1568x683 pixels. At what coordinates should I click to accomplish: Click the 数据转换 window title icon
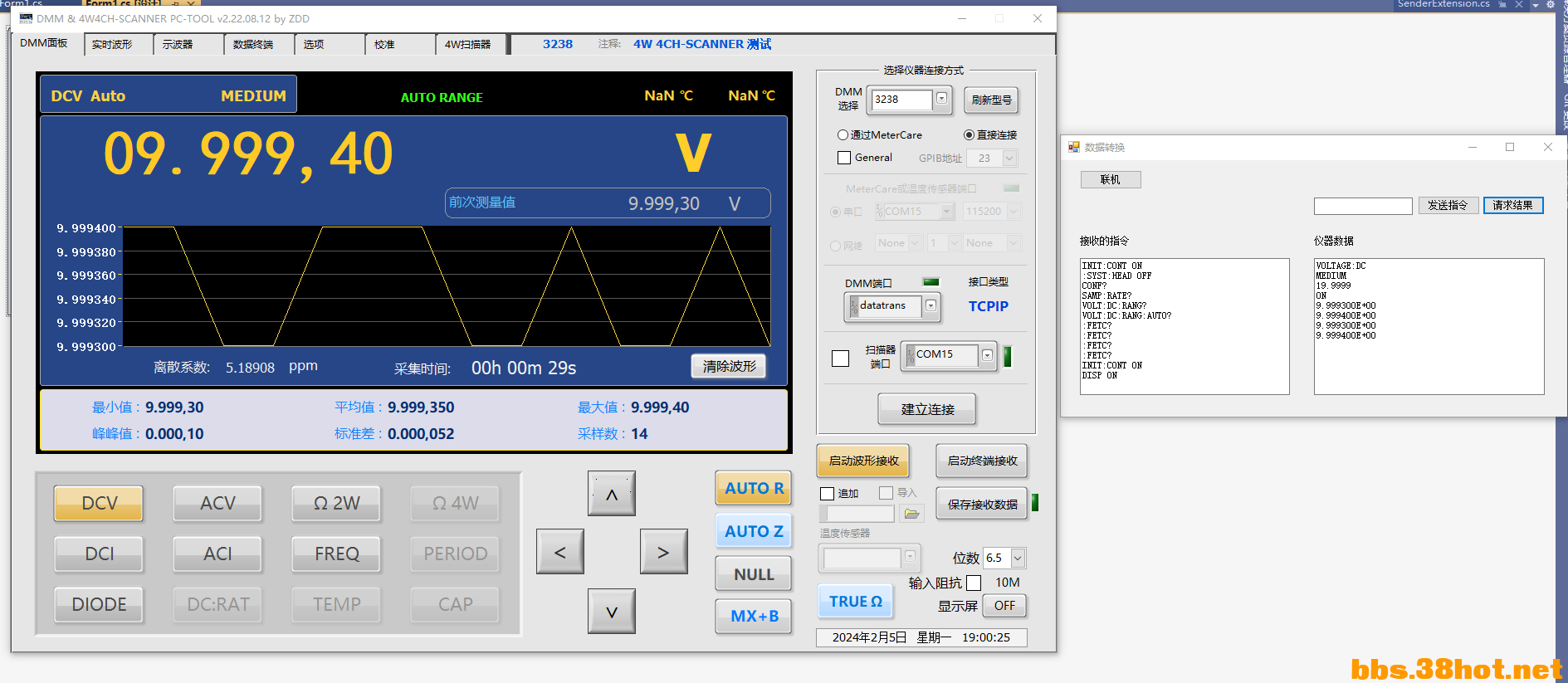1074,147
